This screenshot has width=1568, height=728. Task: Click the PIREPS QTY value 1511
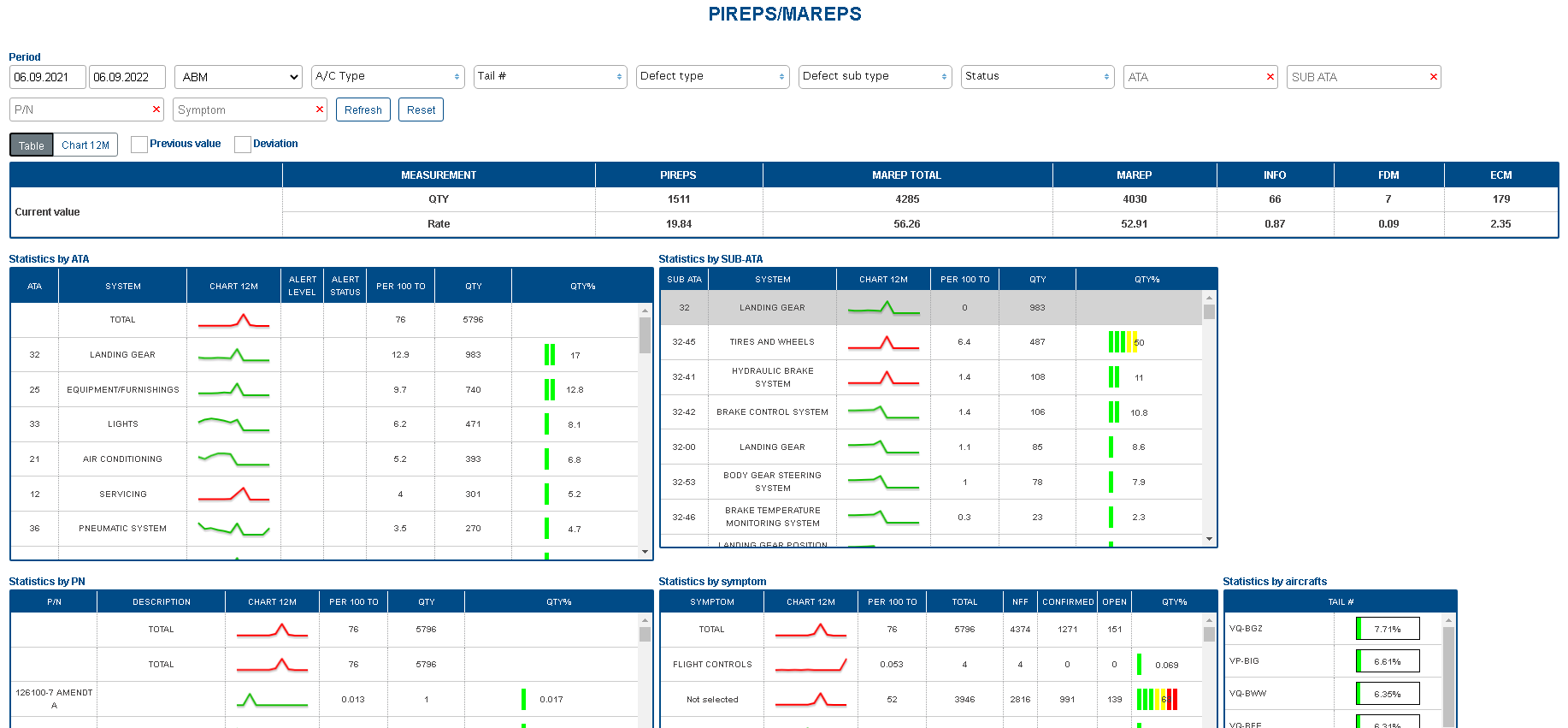click(679, 199)
